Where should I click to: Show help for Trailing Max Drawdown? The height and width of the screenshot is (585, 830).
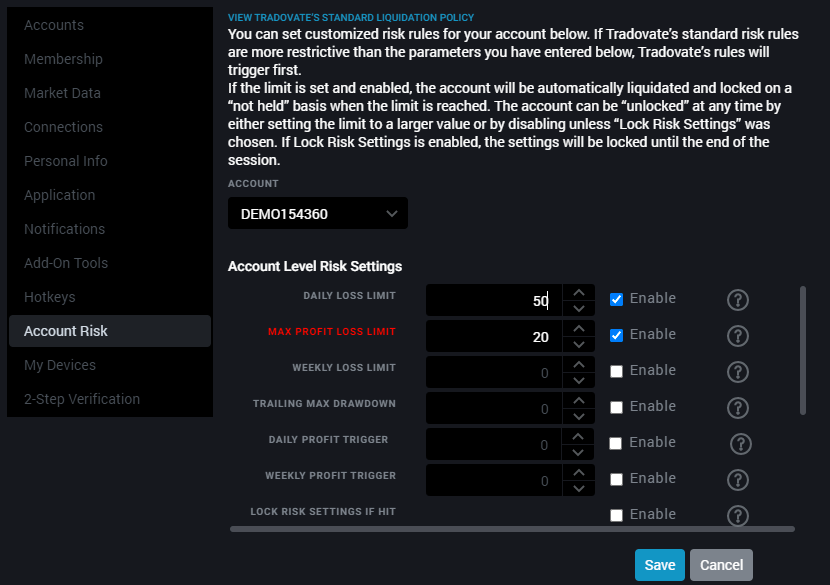[x=738, y=408]
